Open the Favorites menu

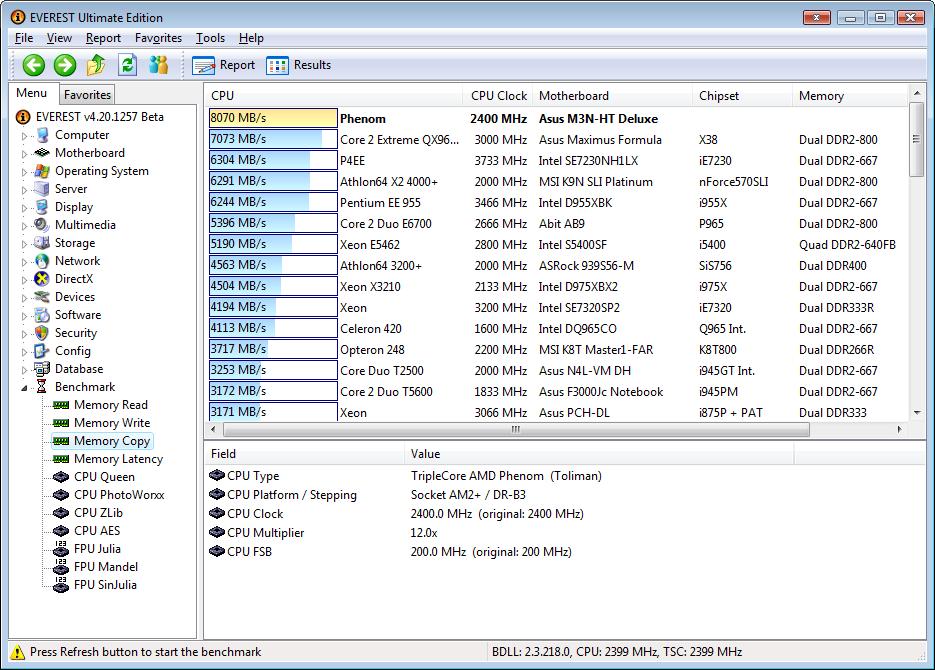pyautogui.click(x=158, y=38)
